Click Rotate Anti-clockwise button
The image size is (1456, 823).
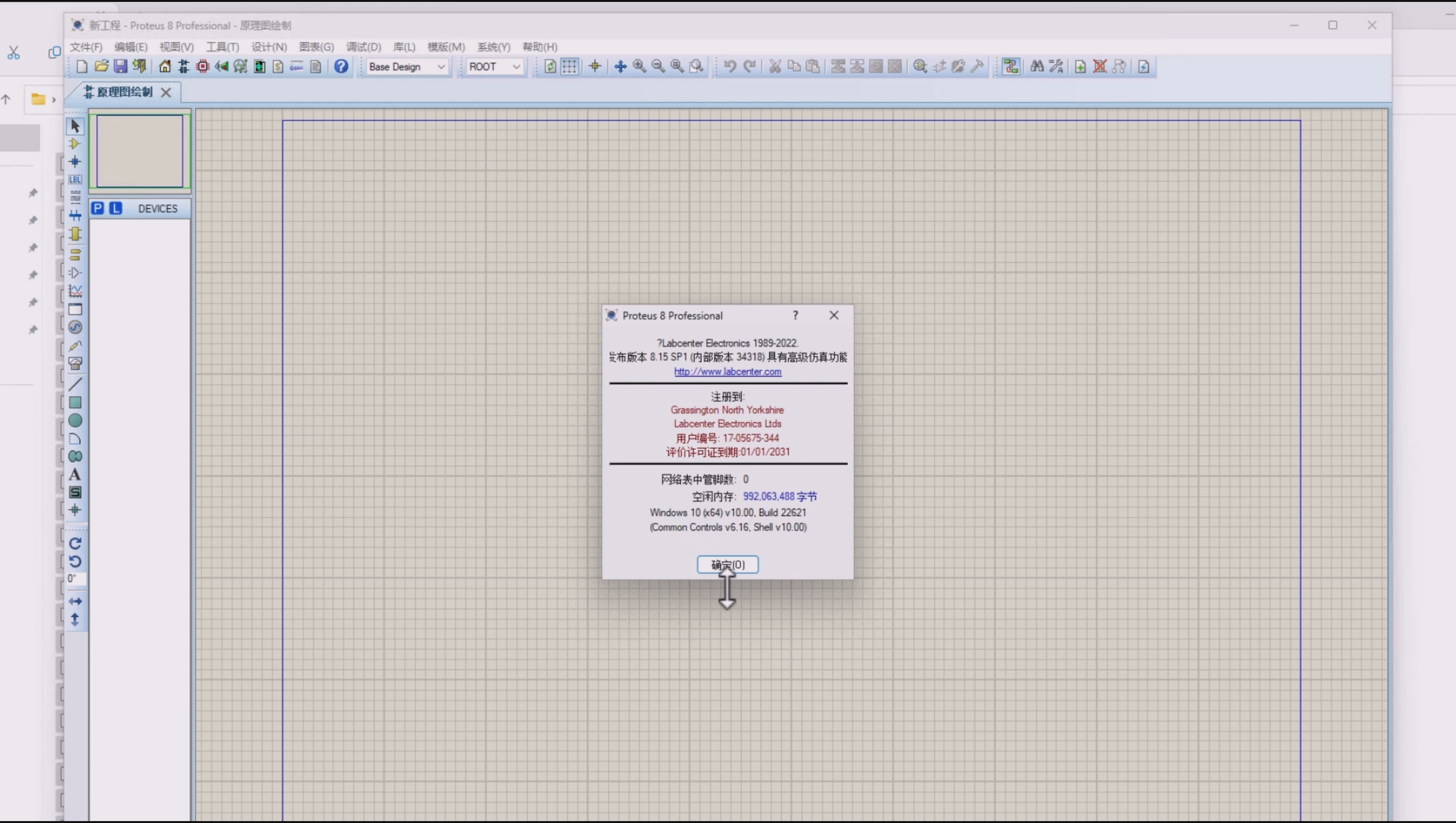pyautogui.click(x=75, y=562)
